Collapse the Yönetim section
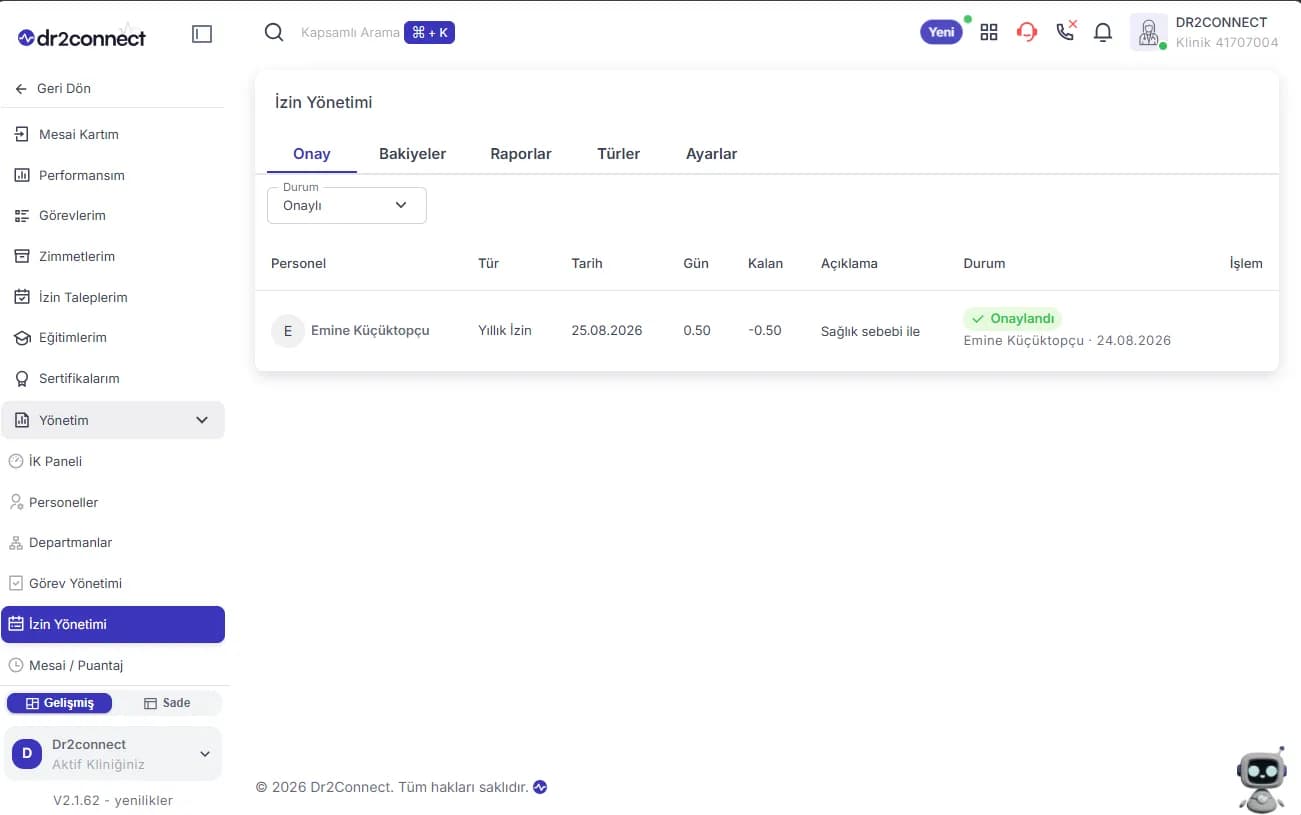Viewport: 1301px width, 815px height. click(x=113, y=420)
